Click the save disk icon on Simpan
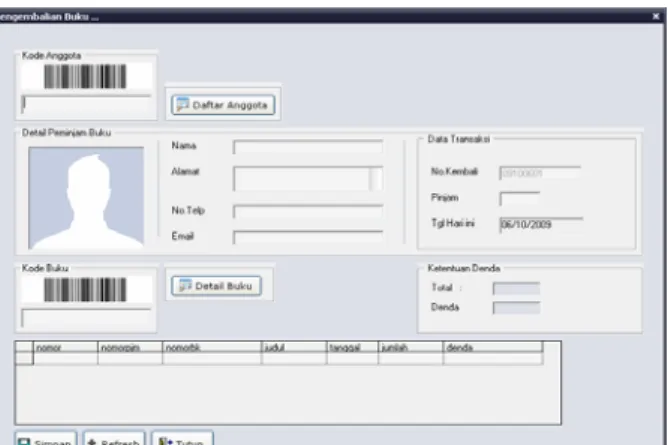 point(24,442)
